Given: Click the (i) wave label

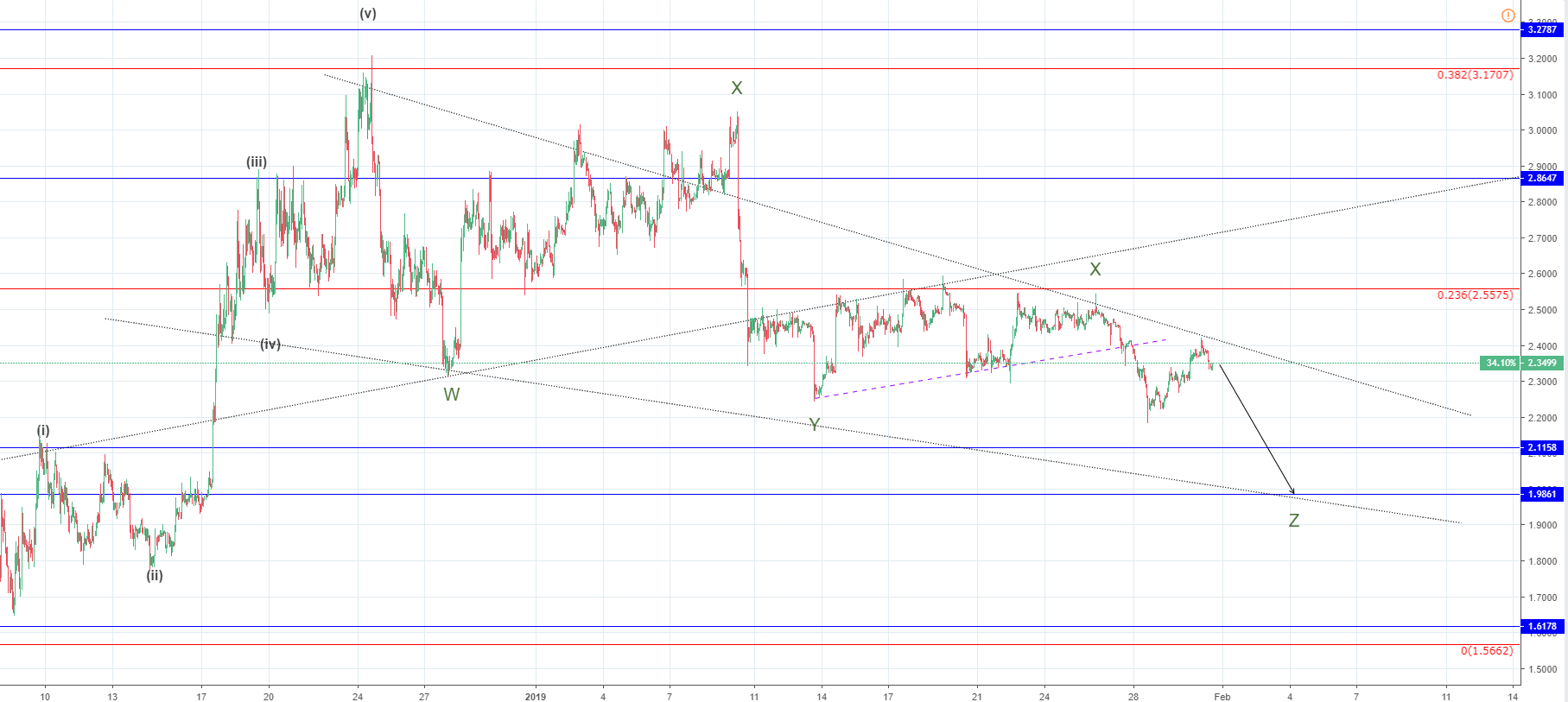Looking at the screenshot, I should pos(43,430).
